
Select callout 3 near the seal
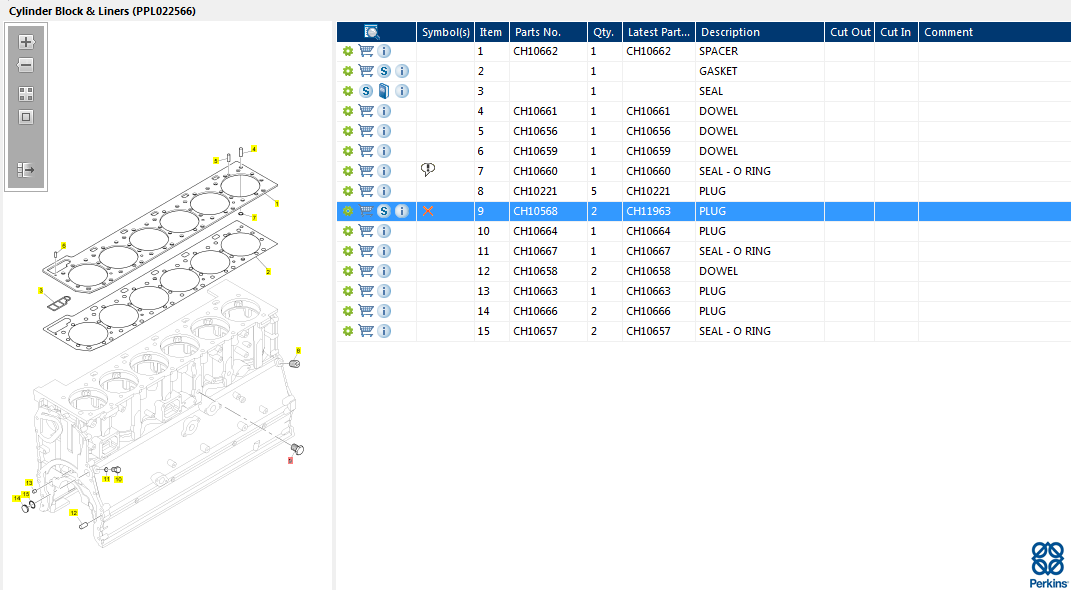[x=41, y=290]
